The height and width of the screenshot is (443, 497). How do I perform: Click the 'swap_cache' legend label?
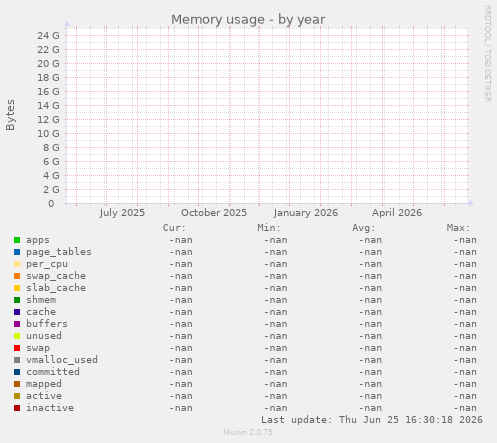(x=56, y=276)
